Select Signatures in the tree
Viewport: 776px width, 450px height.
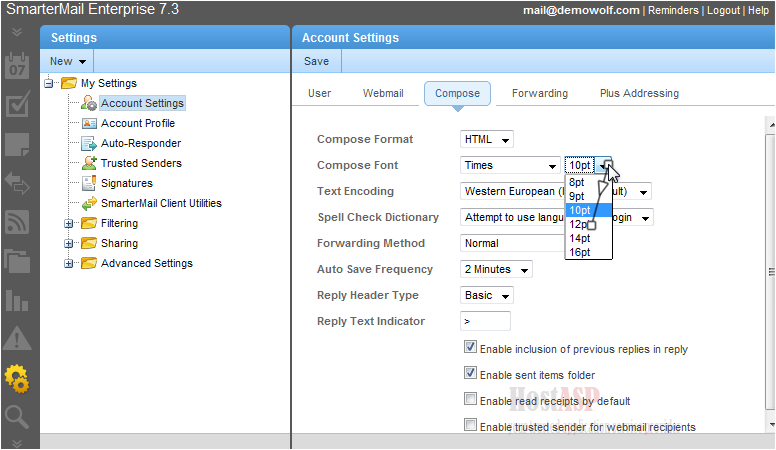pos(127,183)
